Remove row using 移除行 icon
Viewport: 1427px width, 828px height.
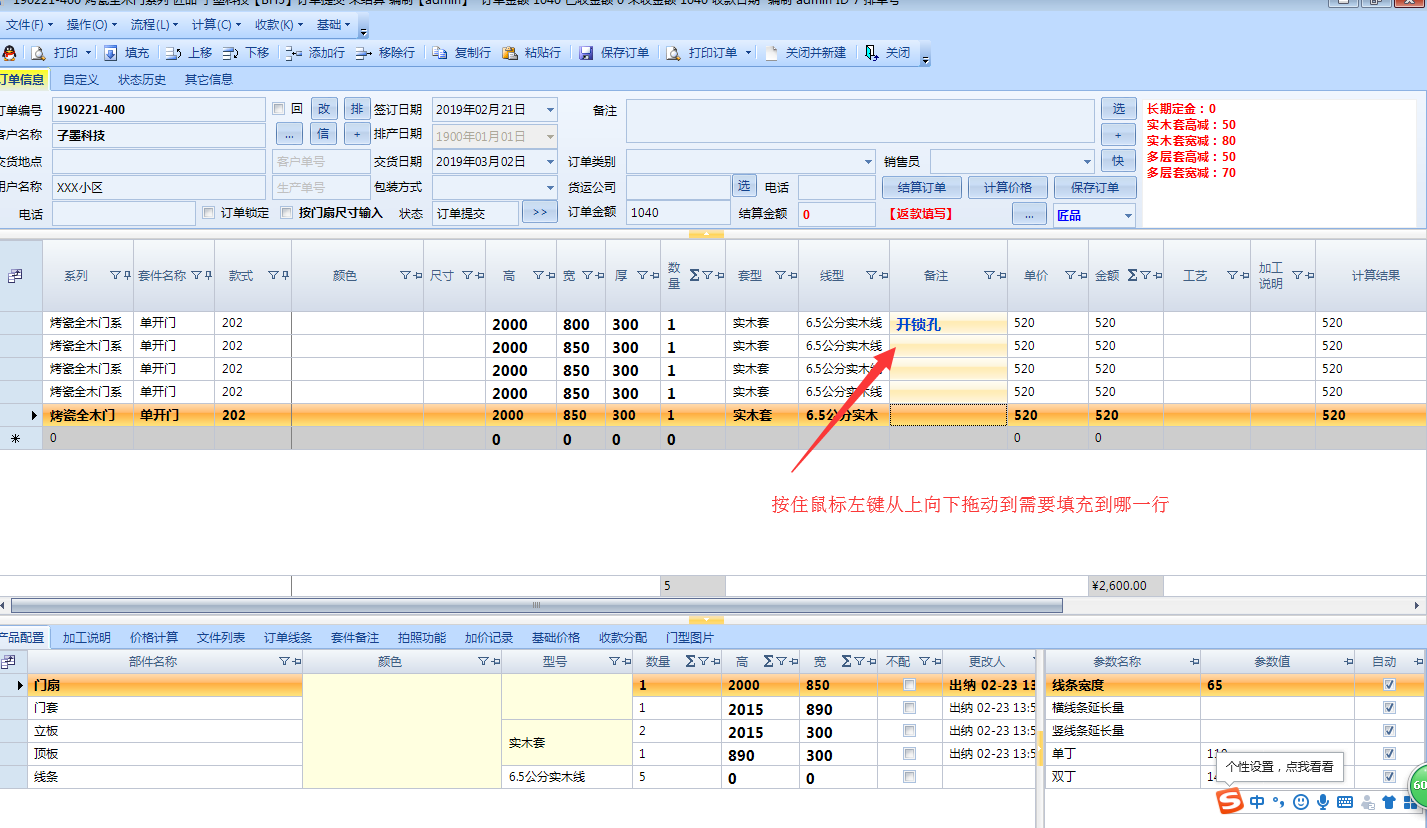(x=363, y=53)
